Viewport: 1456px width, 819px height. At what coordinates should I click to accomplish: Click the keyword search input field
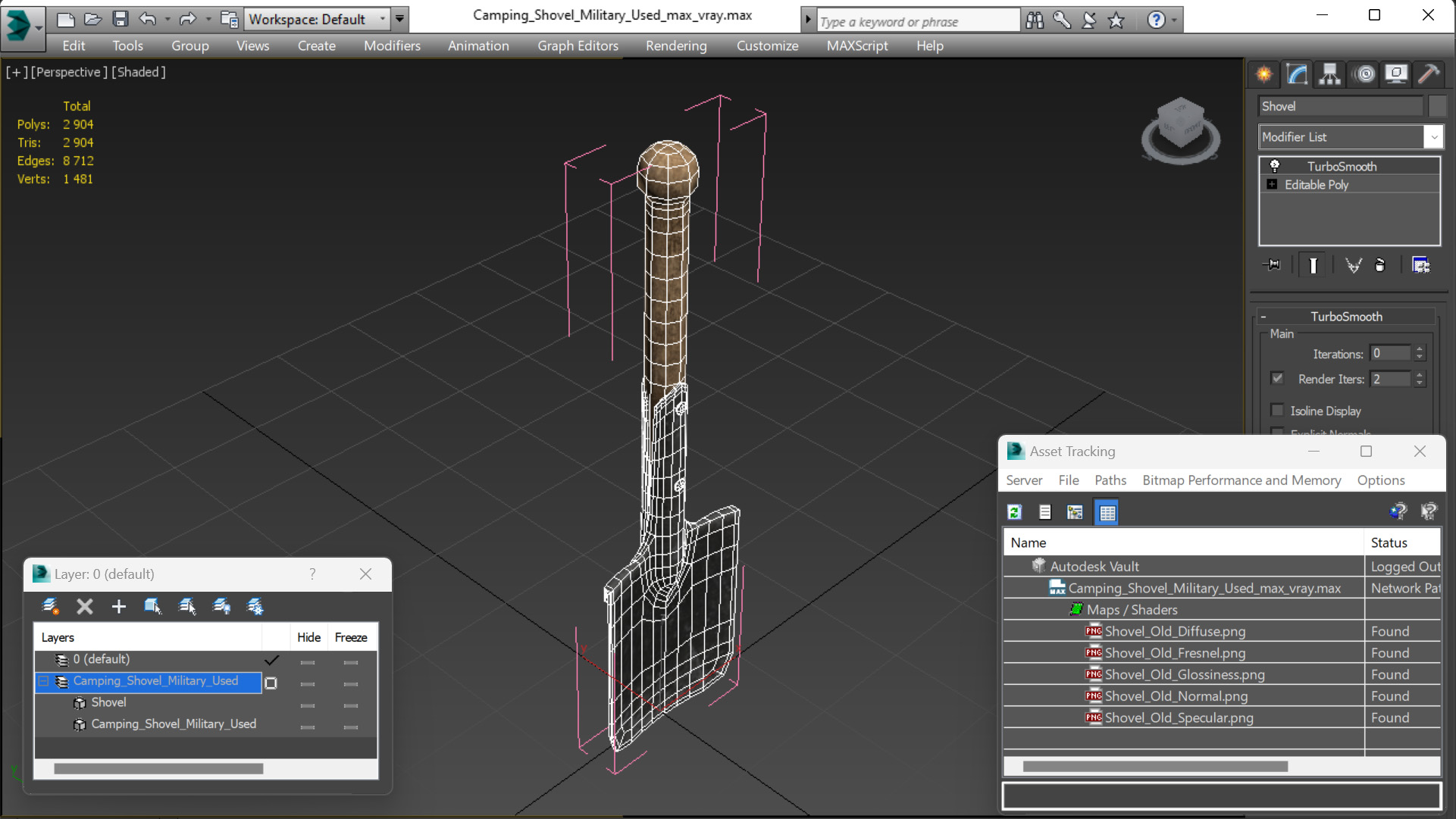point(917,21)
